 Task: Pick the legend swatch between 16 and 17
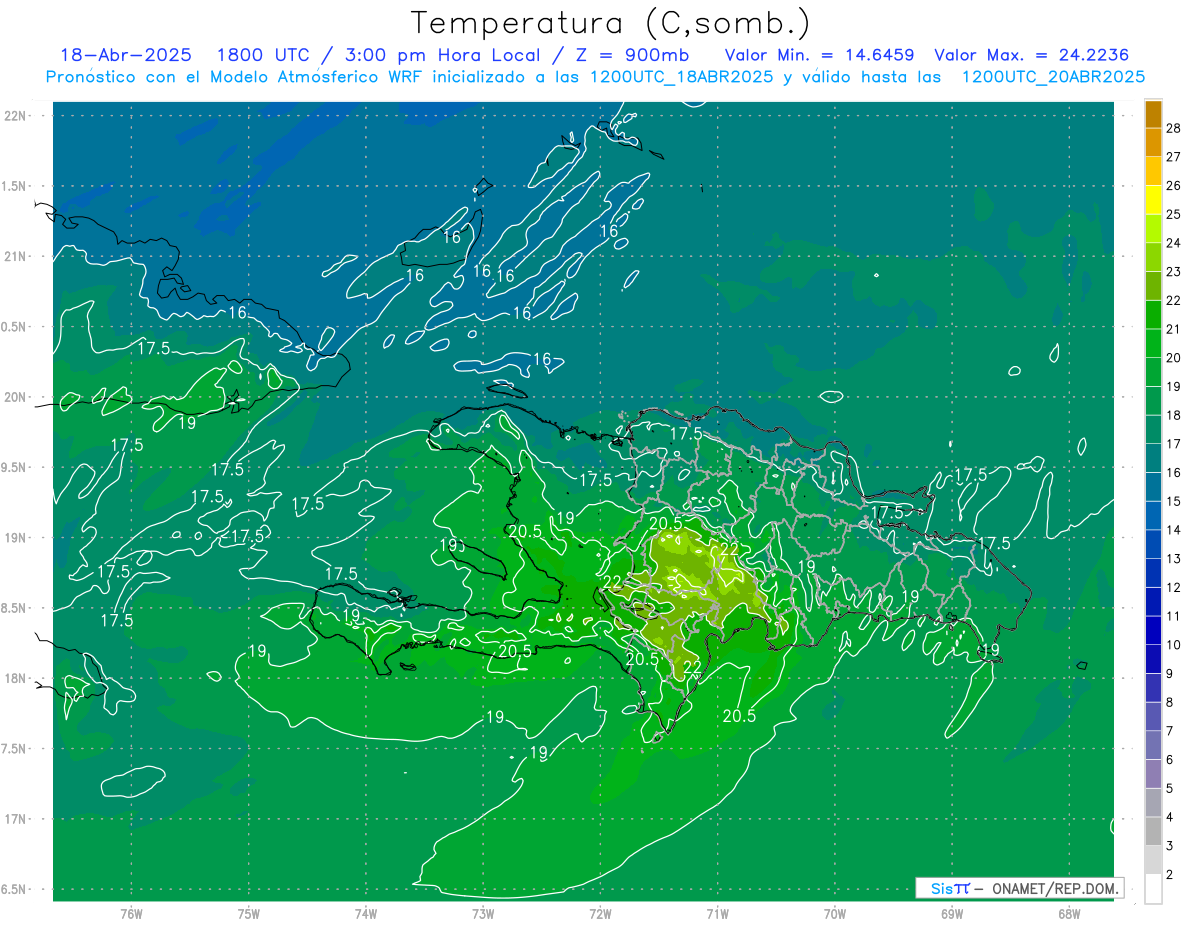1153,458
